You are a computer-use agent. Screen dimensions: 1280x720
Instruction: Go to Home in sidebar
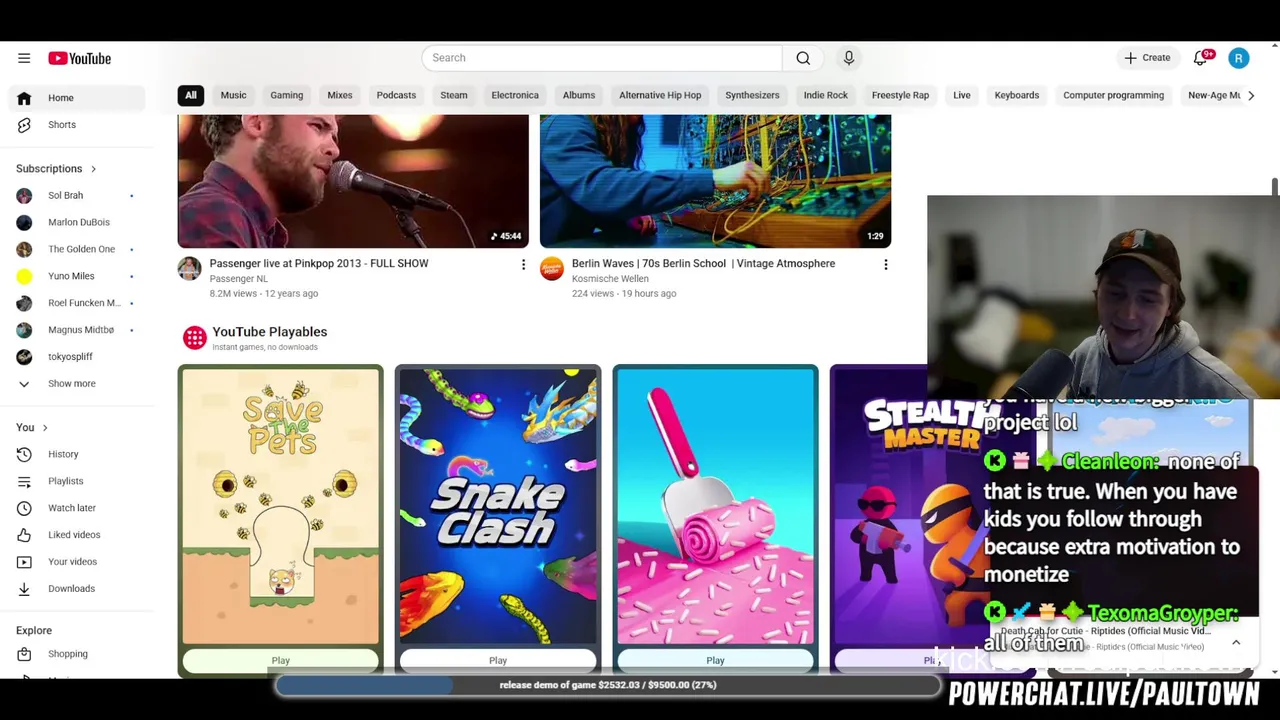point(78,98)
